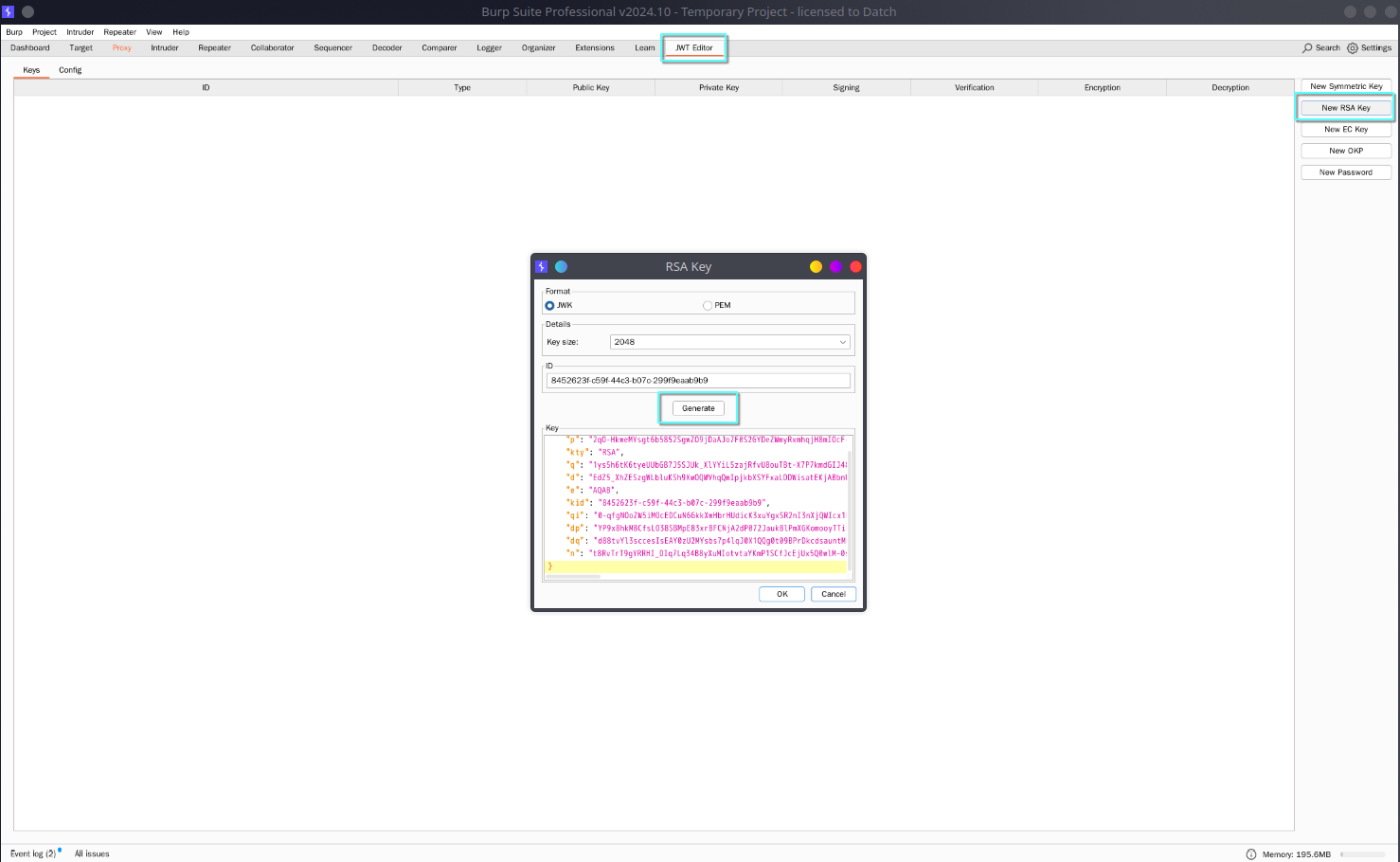Image resolution: width=1400 pixels, height=862 pixels.
Task: Click the purple maximize dot of the RSA Key dialog
Action: pos(835,267)
